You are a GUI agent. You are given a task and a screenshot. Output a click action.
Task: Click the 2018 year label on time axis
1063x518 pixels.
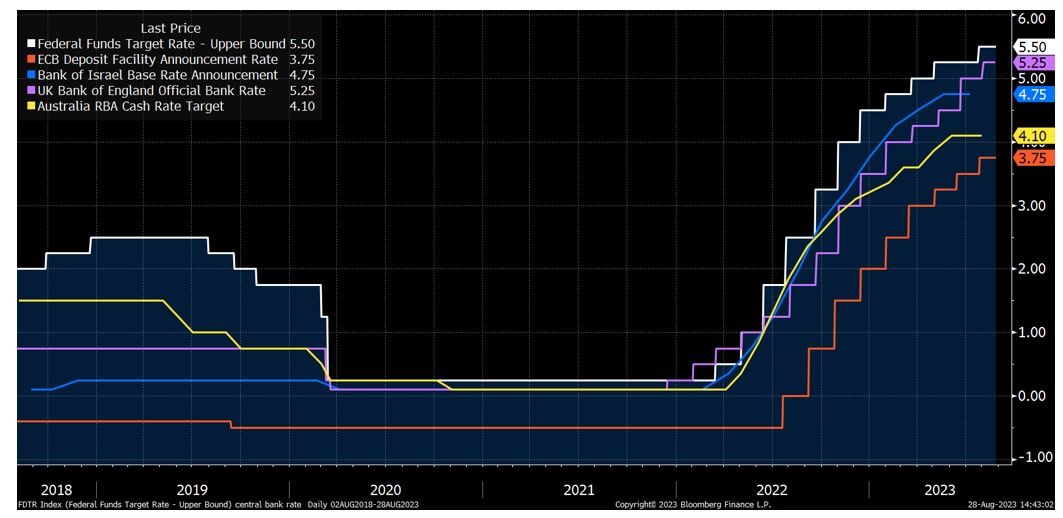click(56, 490)
